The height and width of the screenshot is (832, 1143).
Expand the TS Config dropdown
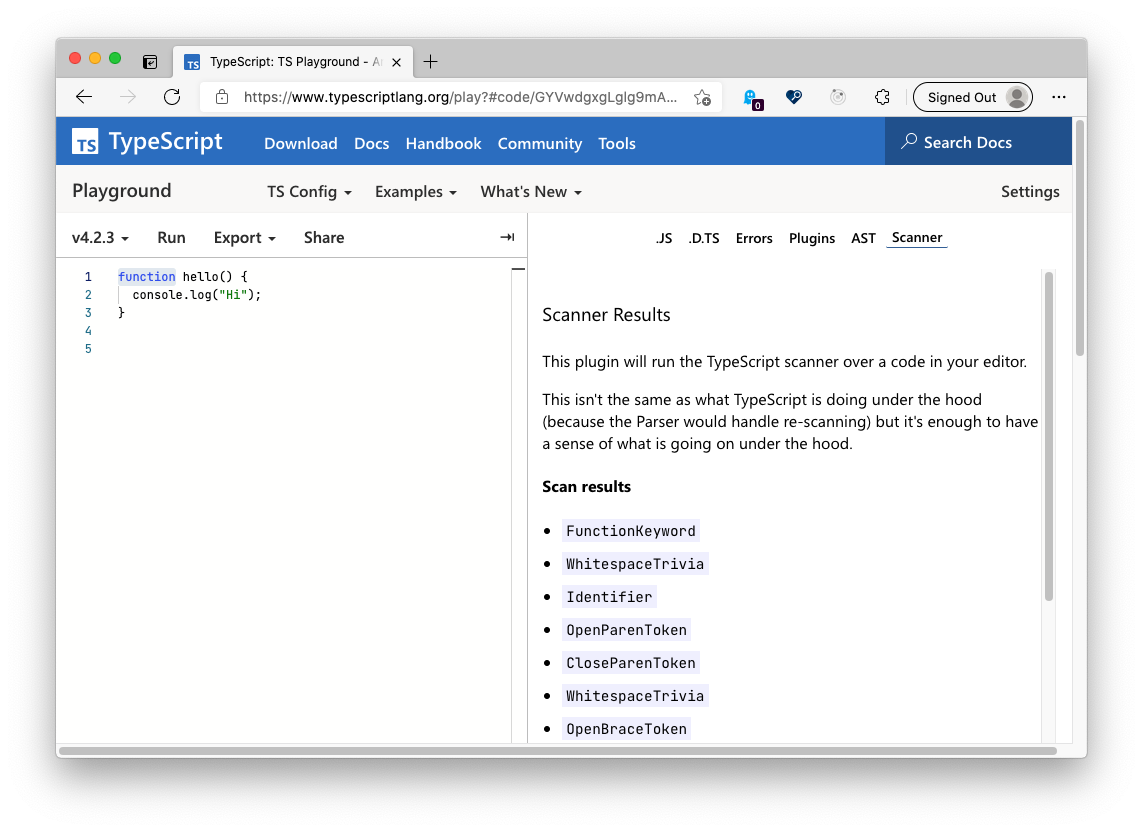[309, 192]
